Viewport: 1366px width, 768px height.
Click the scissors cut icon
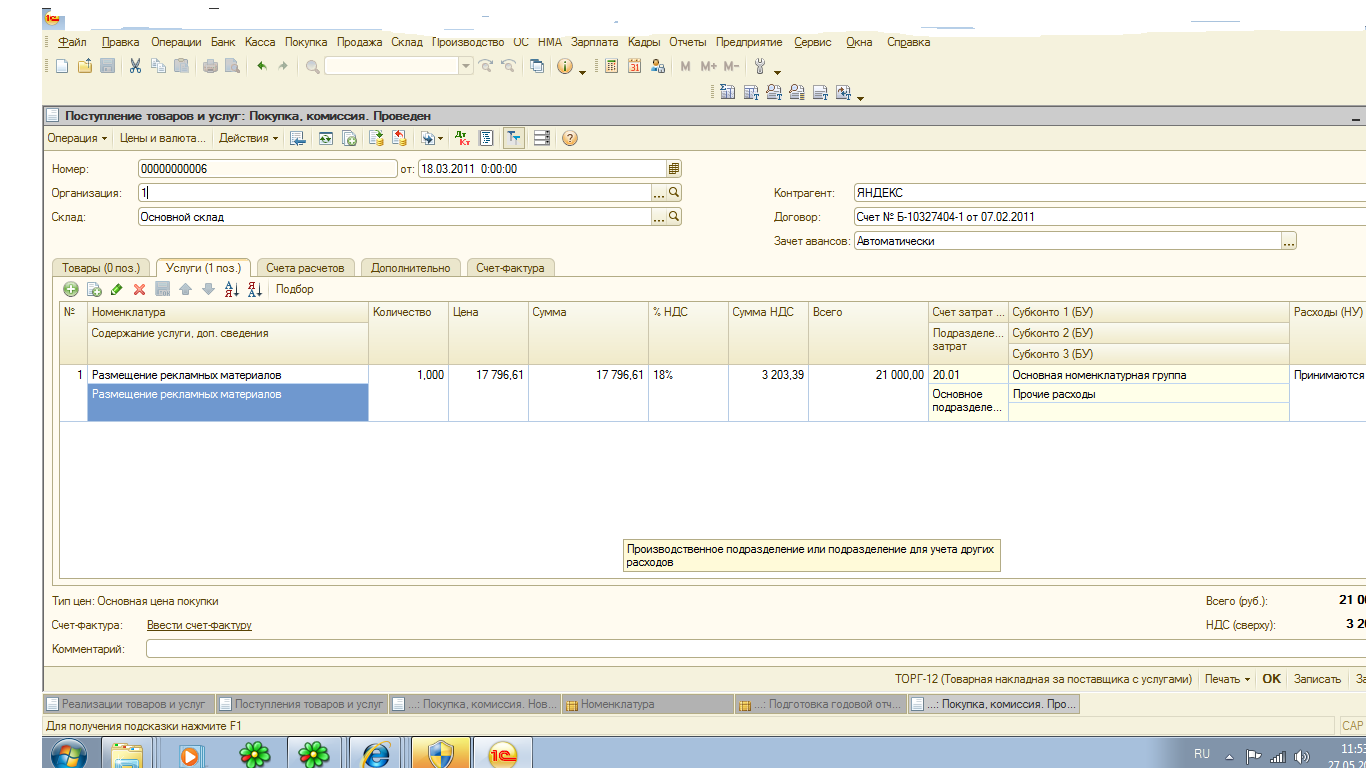(135, 66)
